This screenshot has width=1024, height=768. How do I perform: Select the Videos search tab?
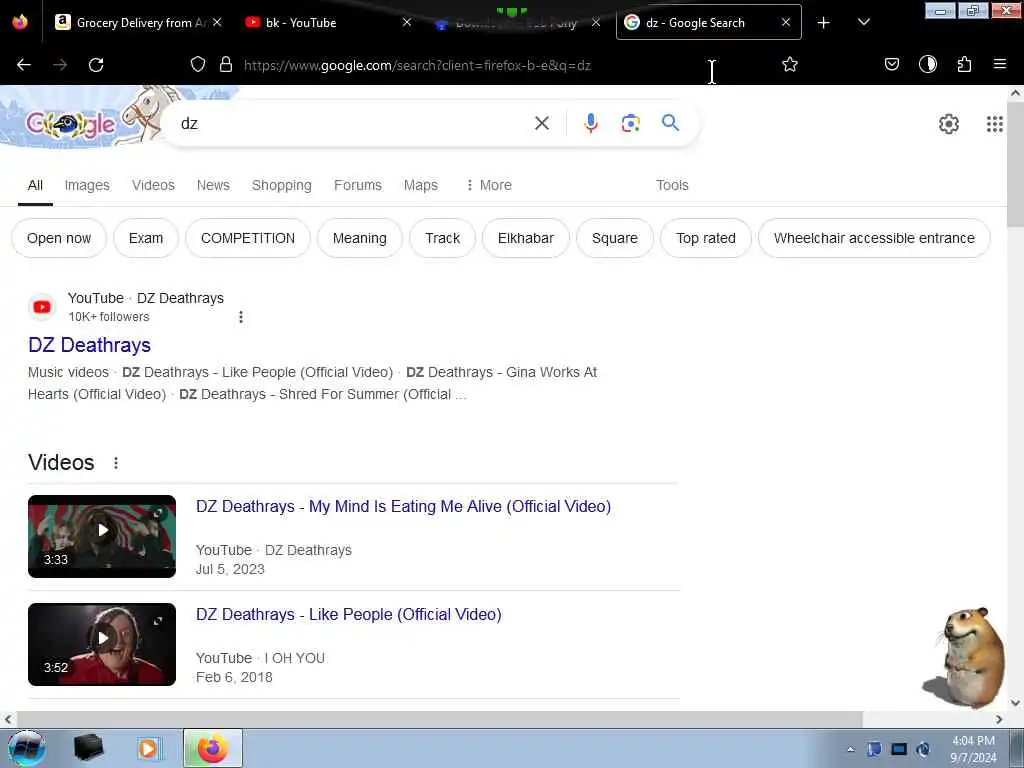point(153,185)
